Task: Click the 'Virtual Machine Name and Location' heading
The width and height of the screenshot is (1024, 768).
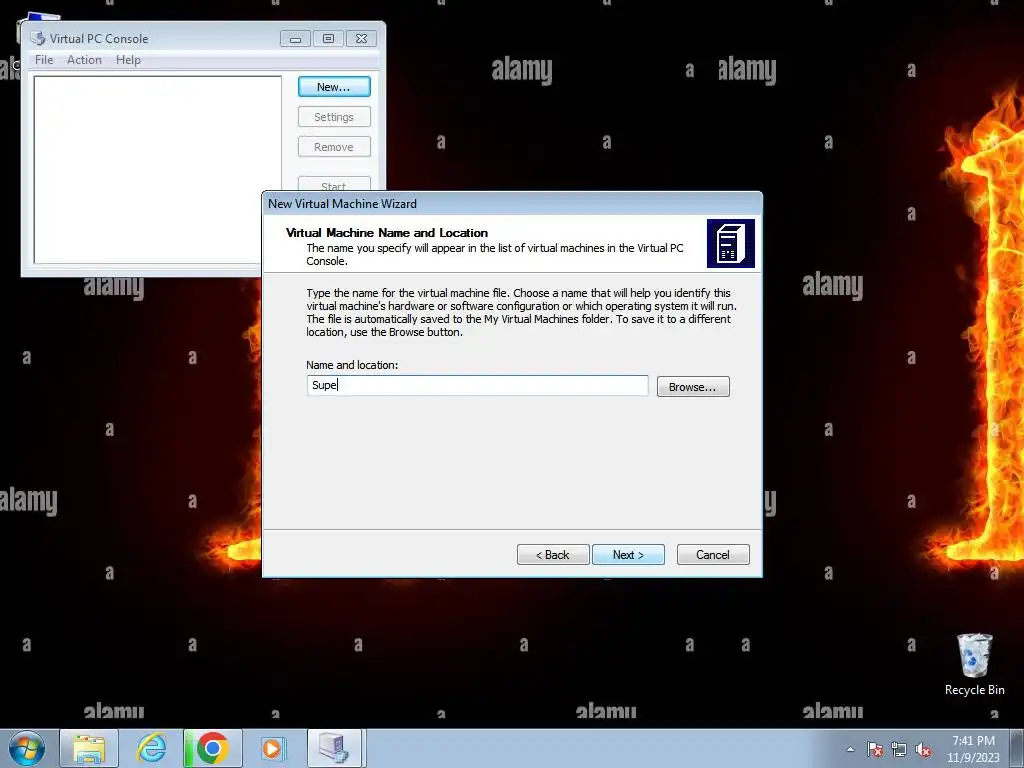Action: pyautogui.click(x=387, y=232)
